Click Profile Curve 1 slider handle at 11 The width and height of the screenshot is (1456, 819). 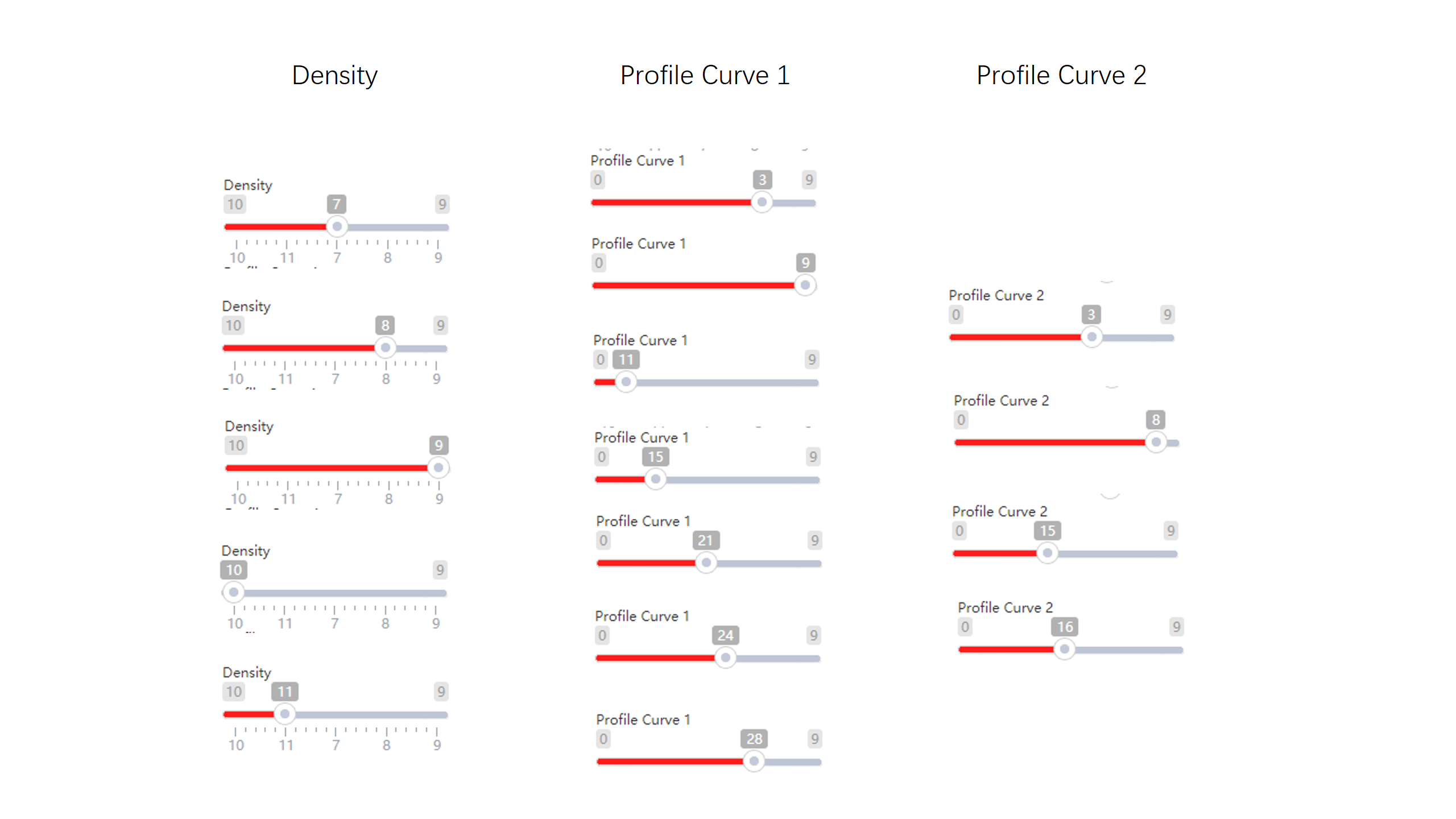626,382
